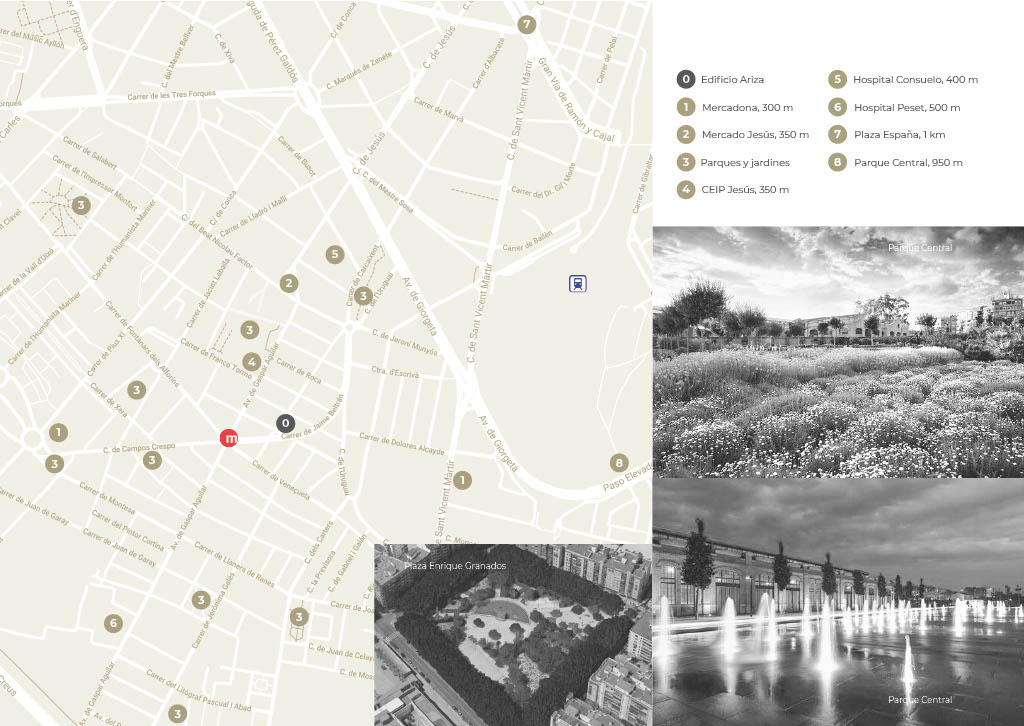
Task: Click Mercadona marker 1 near Carrer de Dolores Alcayde
Action: (x=462, y=481)
